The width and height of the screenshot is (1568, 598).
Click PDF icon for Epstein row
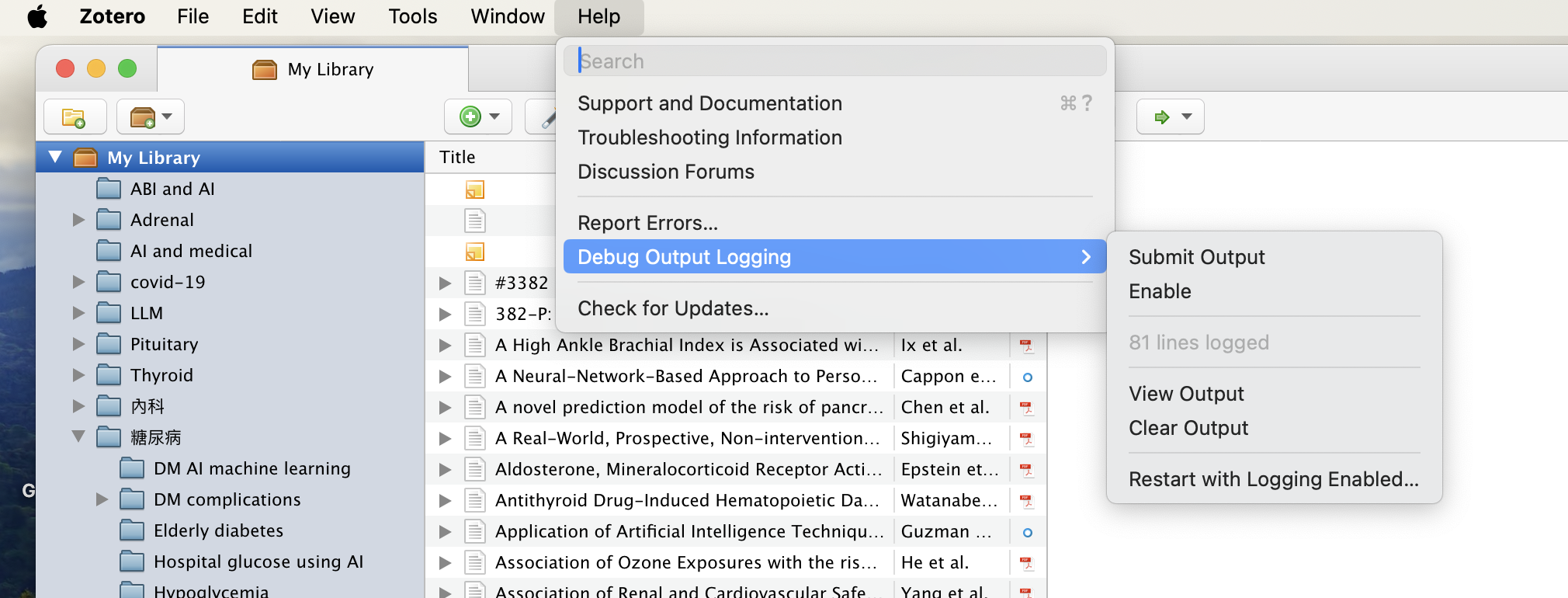[1026, 470]
